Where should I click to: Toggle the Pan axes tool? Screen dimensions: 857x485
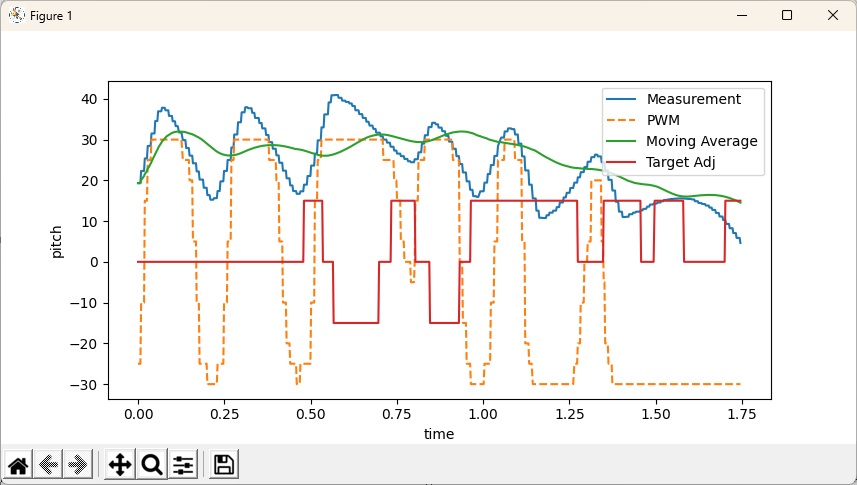click(120, 464)
